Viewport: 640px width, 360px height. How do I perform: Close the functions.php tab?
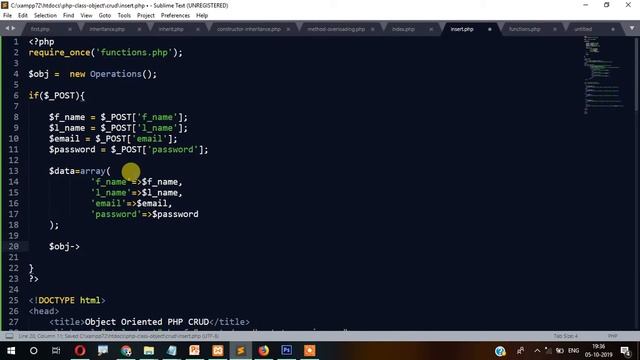[555, 29]
